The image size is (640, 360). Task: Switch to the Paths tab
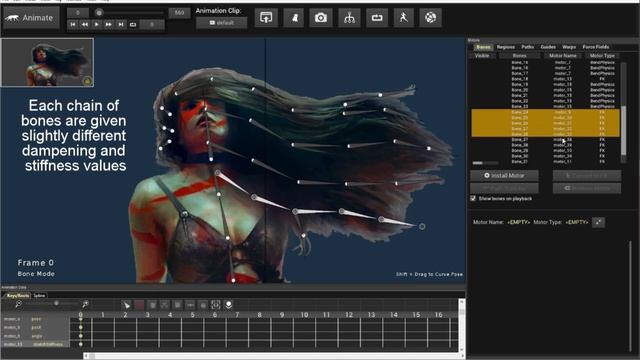tap(527, 47)
